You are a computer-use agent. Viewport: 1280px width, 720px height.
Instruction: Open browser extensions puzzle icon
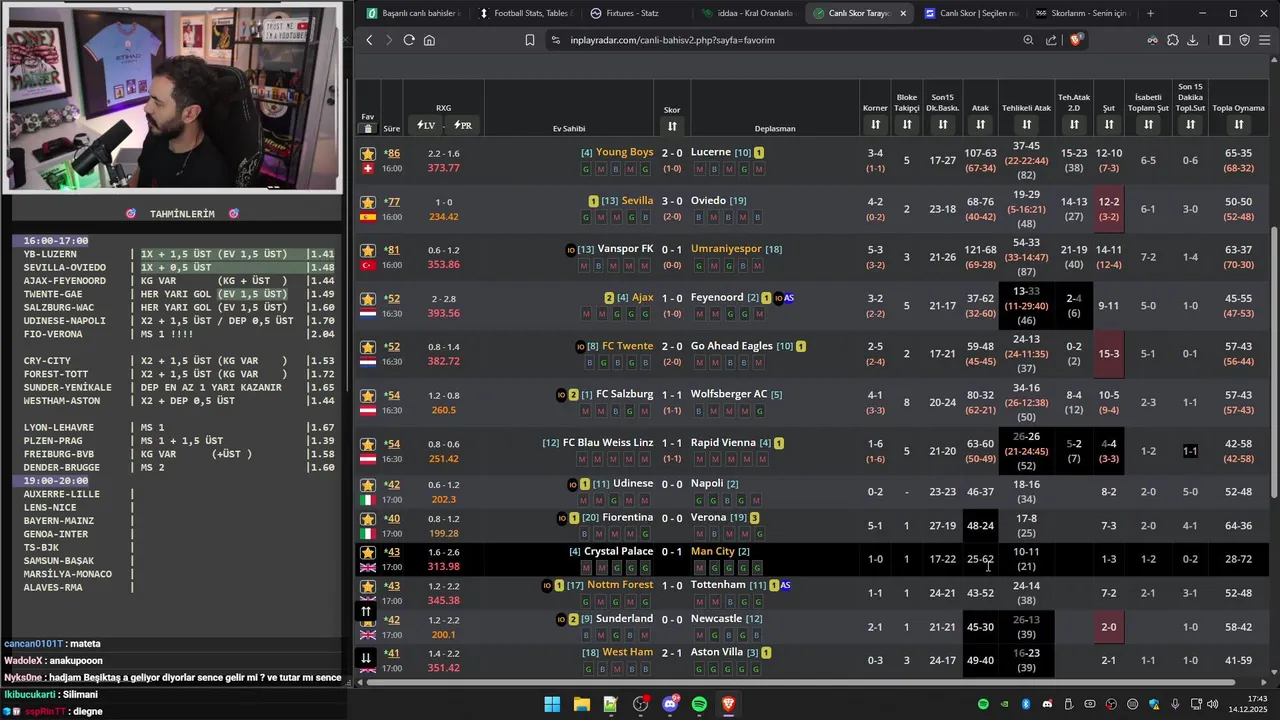[x=1172, y=40]
